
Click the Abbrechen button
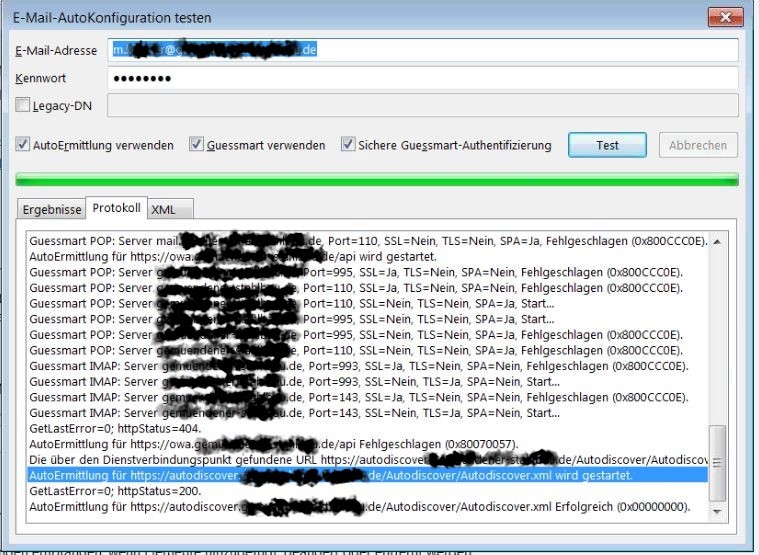pyautogui.click(x=698, y=145)
